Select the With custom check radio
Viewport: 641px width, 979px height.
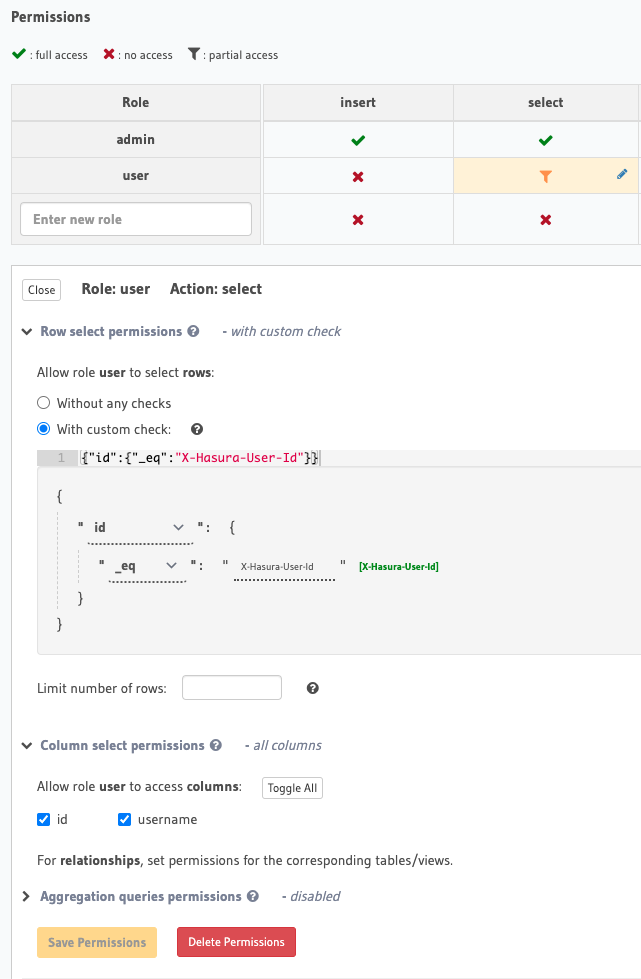point(43,429)
